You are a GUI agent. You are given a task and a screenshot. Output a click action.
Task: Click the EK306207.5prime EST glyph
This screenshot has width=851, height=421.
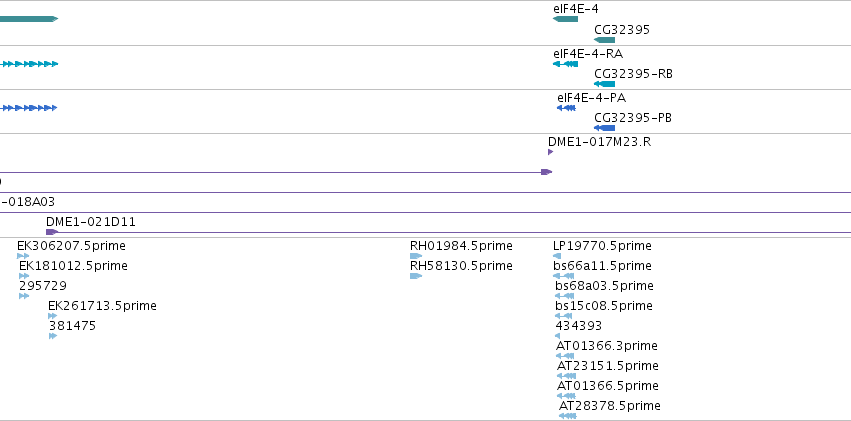tap(23, 256)
